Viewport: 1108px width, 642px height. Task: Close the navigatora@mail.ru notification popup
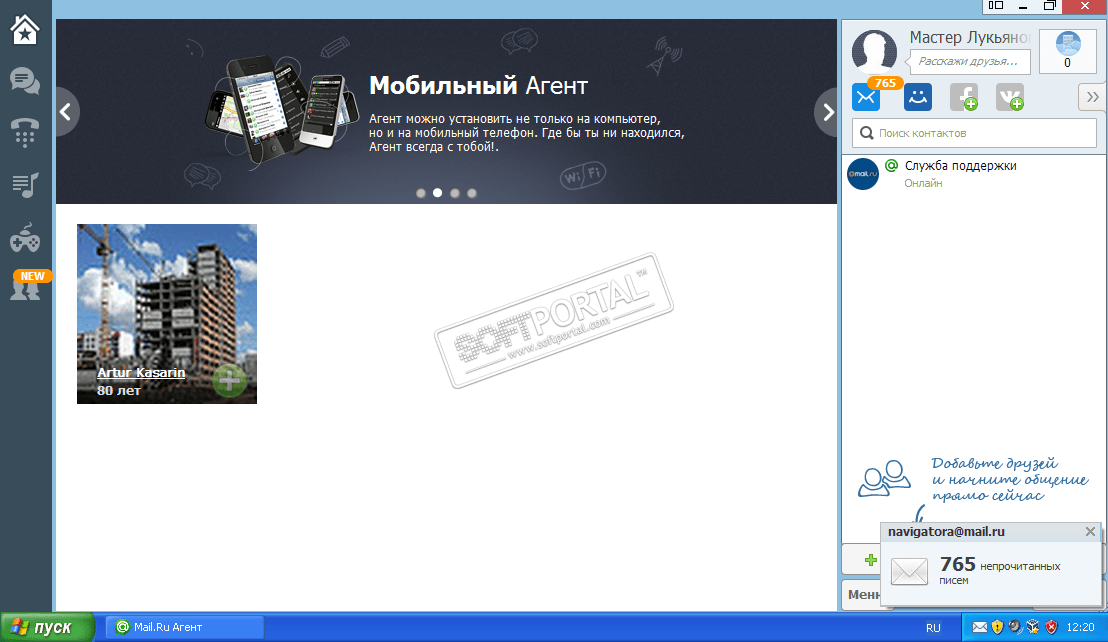[x=1090, y=532]
